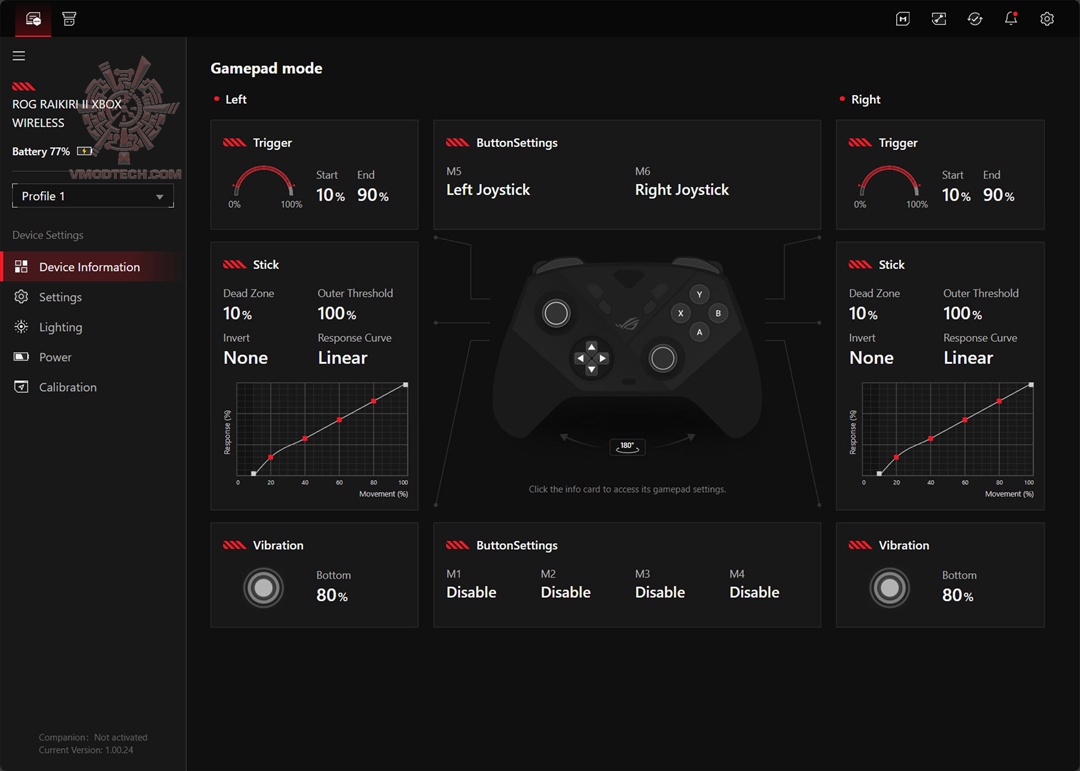The height and width of the screenshot is (771, 1080).
Task: Open the Right Vibration card
Action: pos(940,575)
